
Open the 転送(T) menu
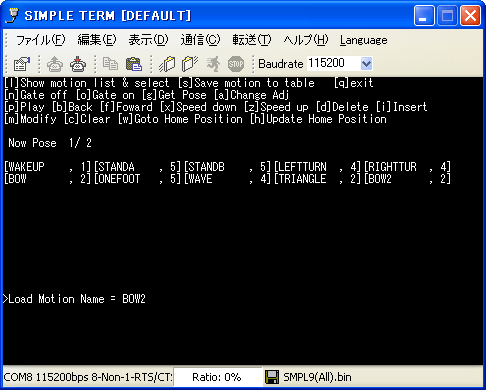[x=252, y=40]
